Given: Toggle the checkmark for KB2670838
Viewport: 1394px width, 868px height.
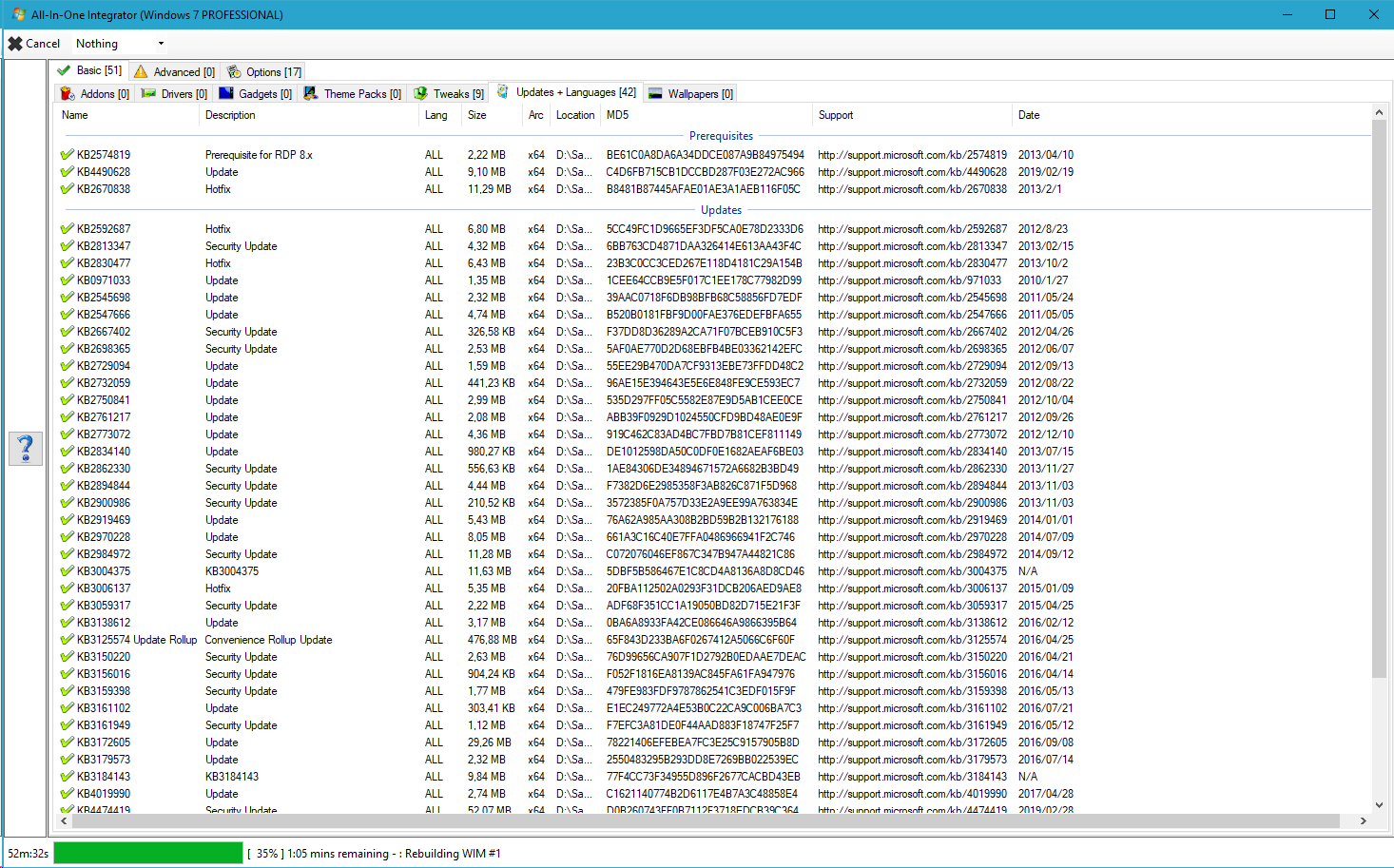Looking at the screenshot, I should click(67, 189).
